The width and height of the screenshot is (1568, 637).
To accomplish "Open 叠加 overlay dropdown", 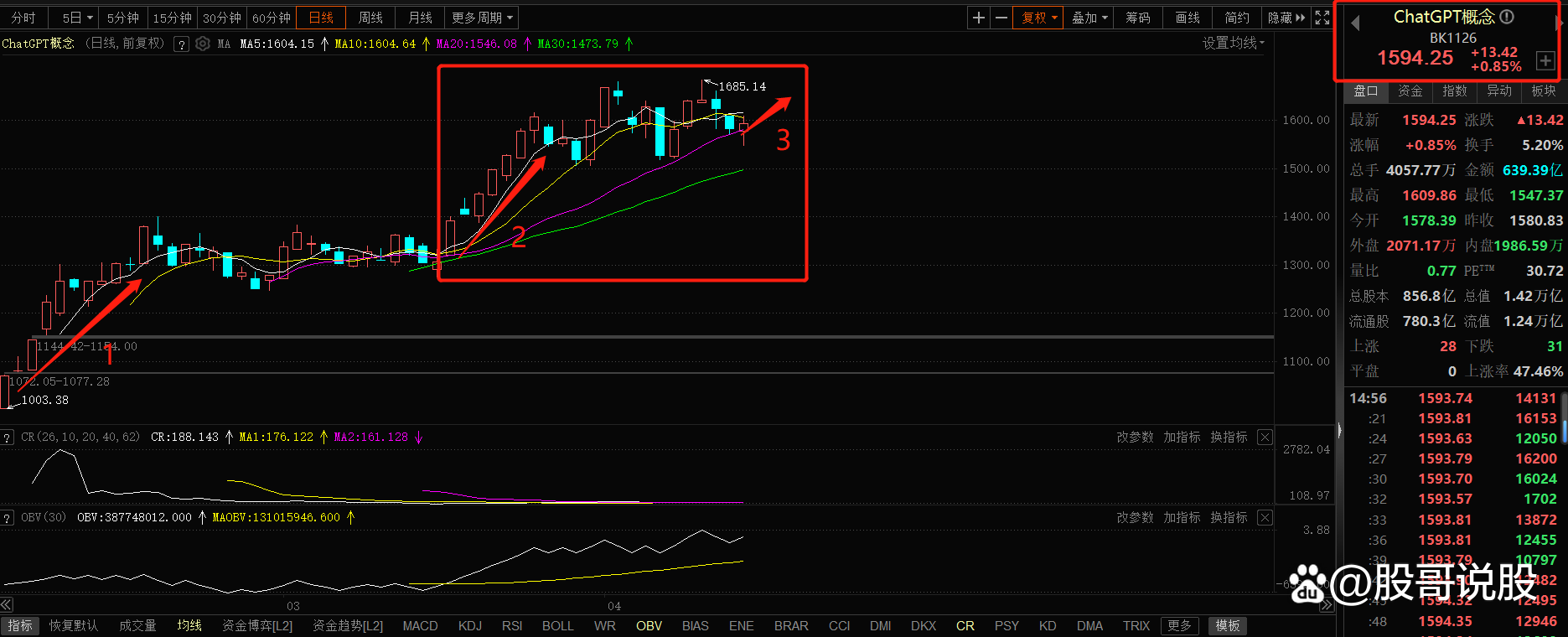I will tap(1089, 18).
